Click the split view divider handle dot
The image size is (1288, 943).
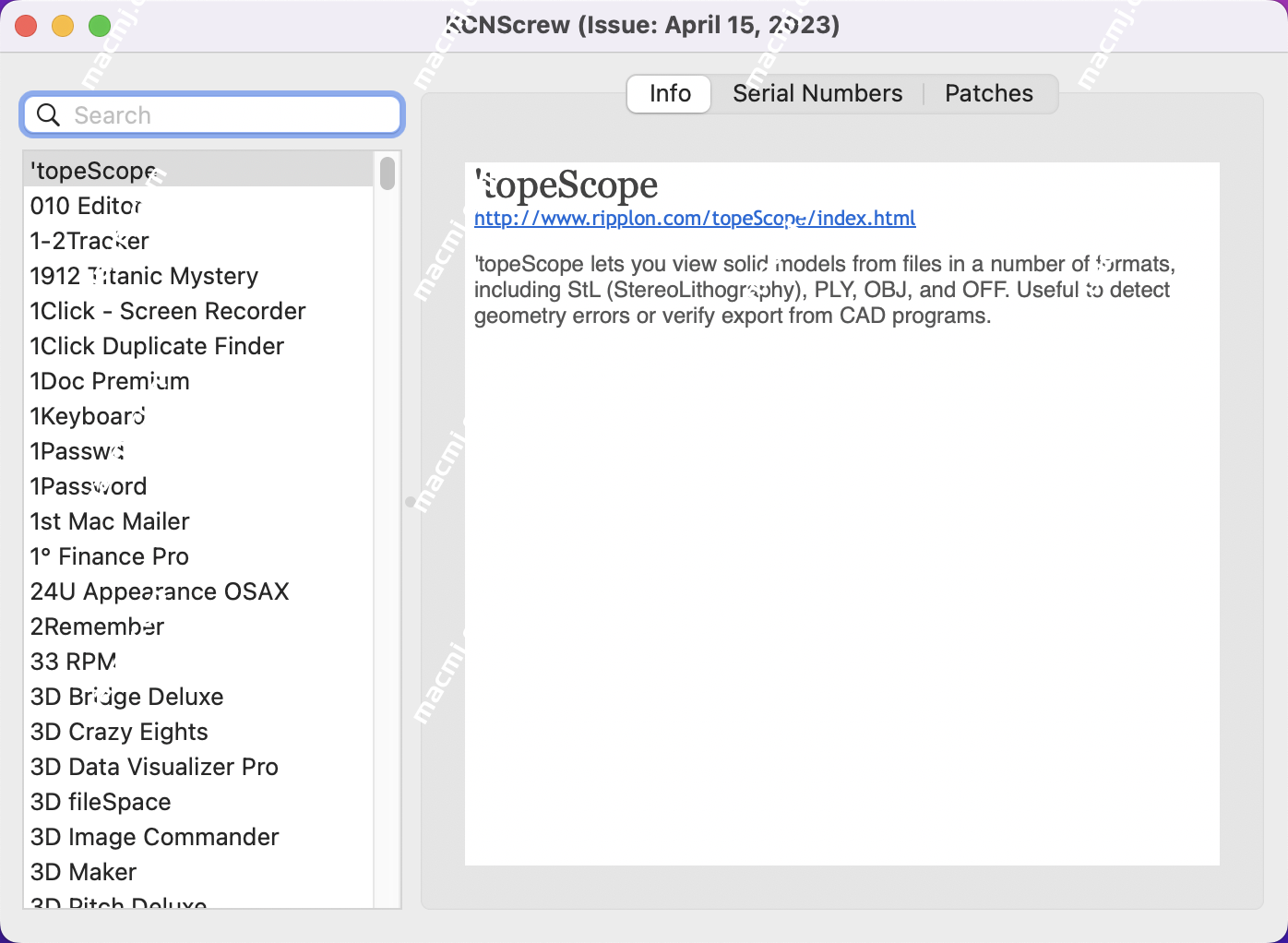(411, 502)
